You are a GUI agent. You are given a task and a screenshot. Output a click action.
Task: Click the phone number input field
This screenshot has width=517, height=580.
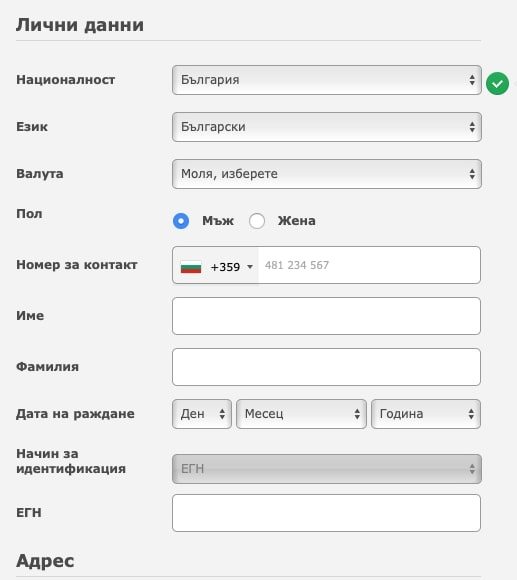[x=369, y=265]
